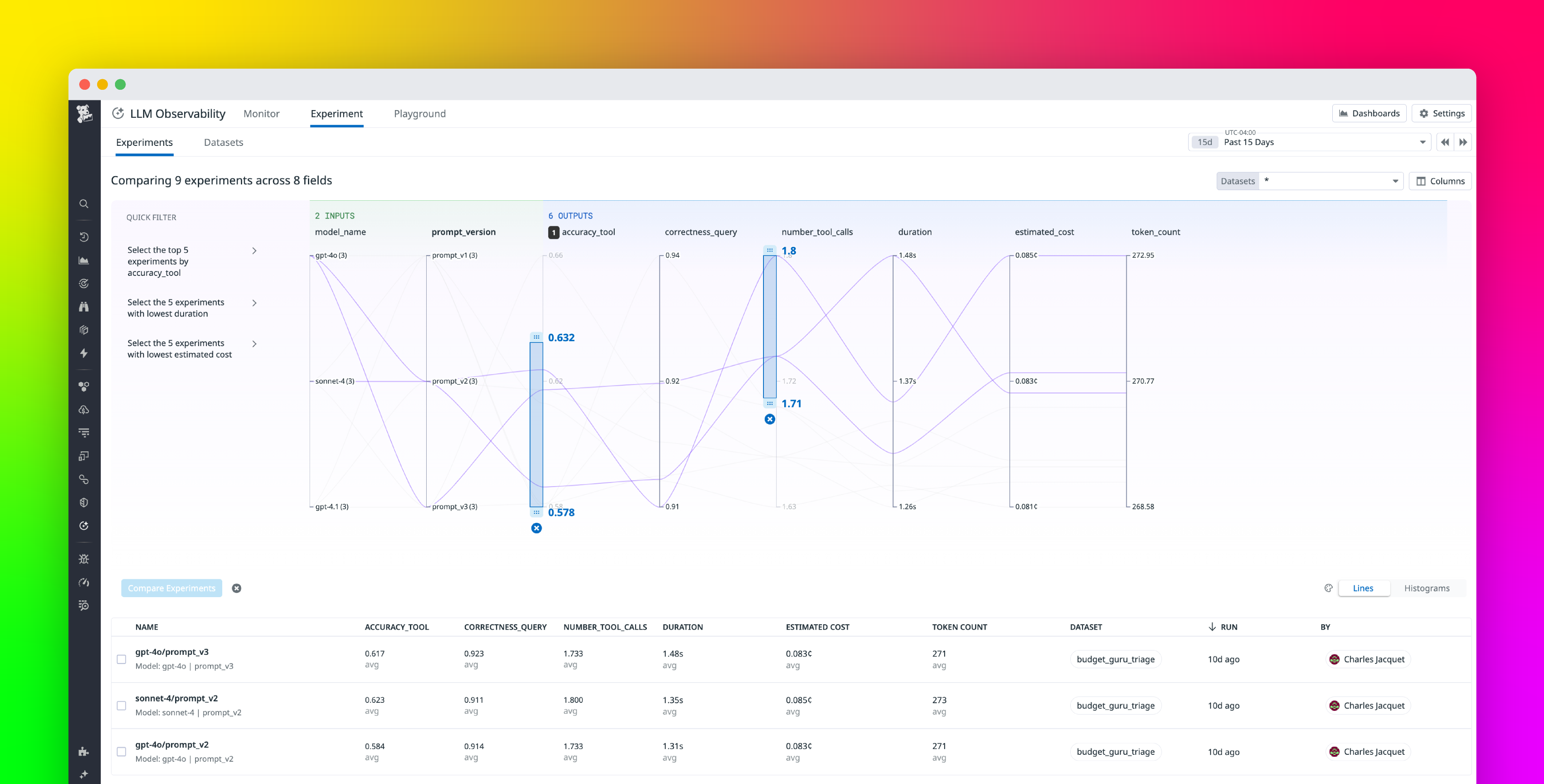
Task: Dismiss the accuracy_tool selection with its X
Action: 536,528
